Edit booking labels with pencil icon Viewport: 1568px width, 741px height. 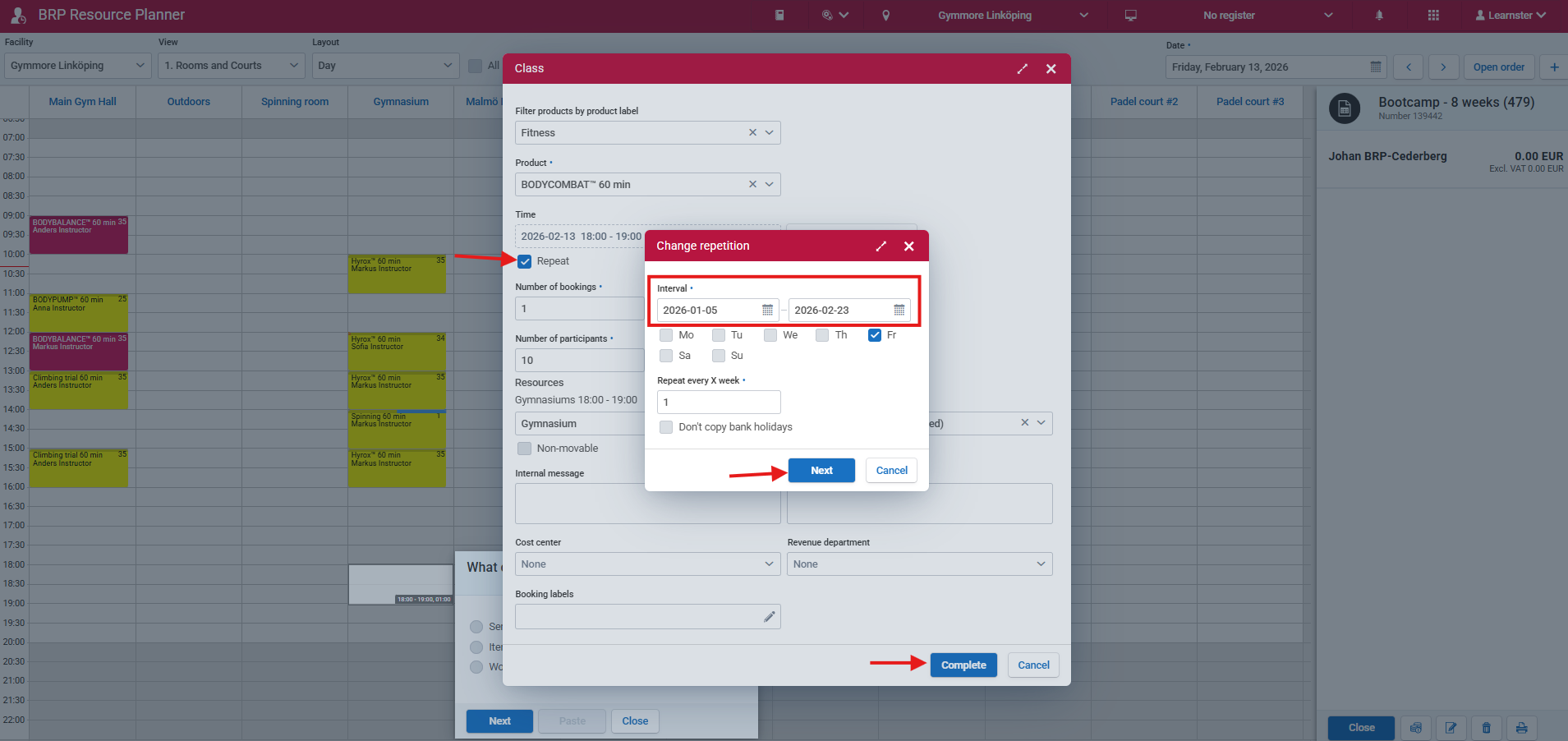[769, 617]
